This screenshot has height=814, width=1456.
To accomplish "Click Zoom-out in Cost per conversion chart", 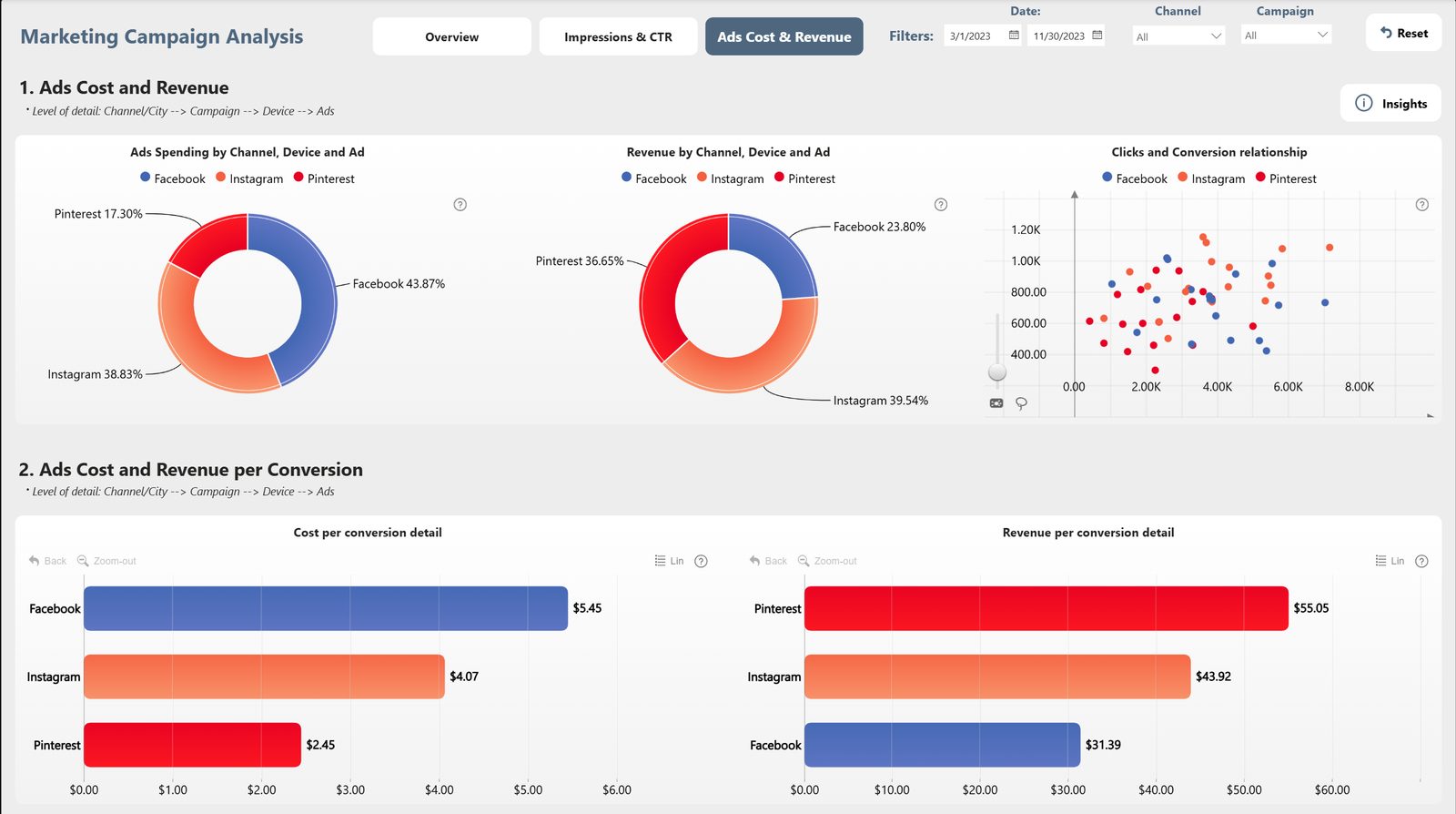I will 106,561.
